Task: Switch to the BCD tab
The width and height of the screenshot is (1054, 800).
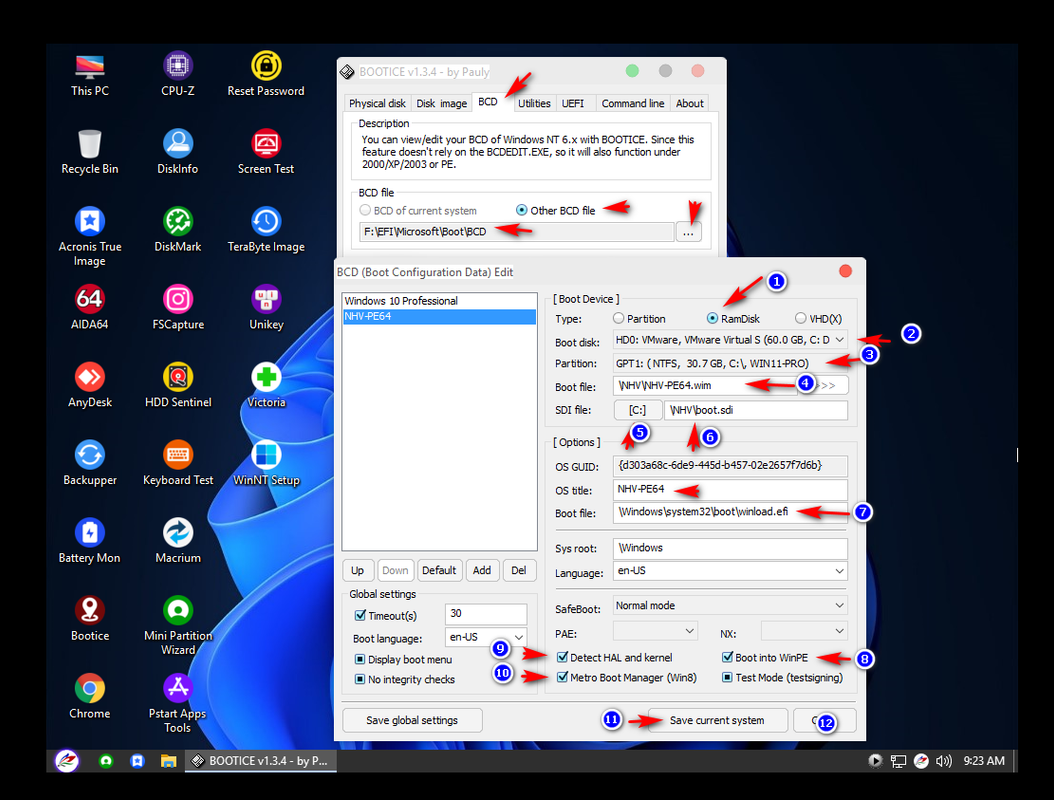Action: [488, 102]
